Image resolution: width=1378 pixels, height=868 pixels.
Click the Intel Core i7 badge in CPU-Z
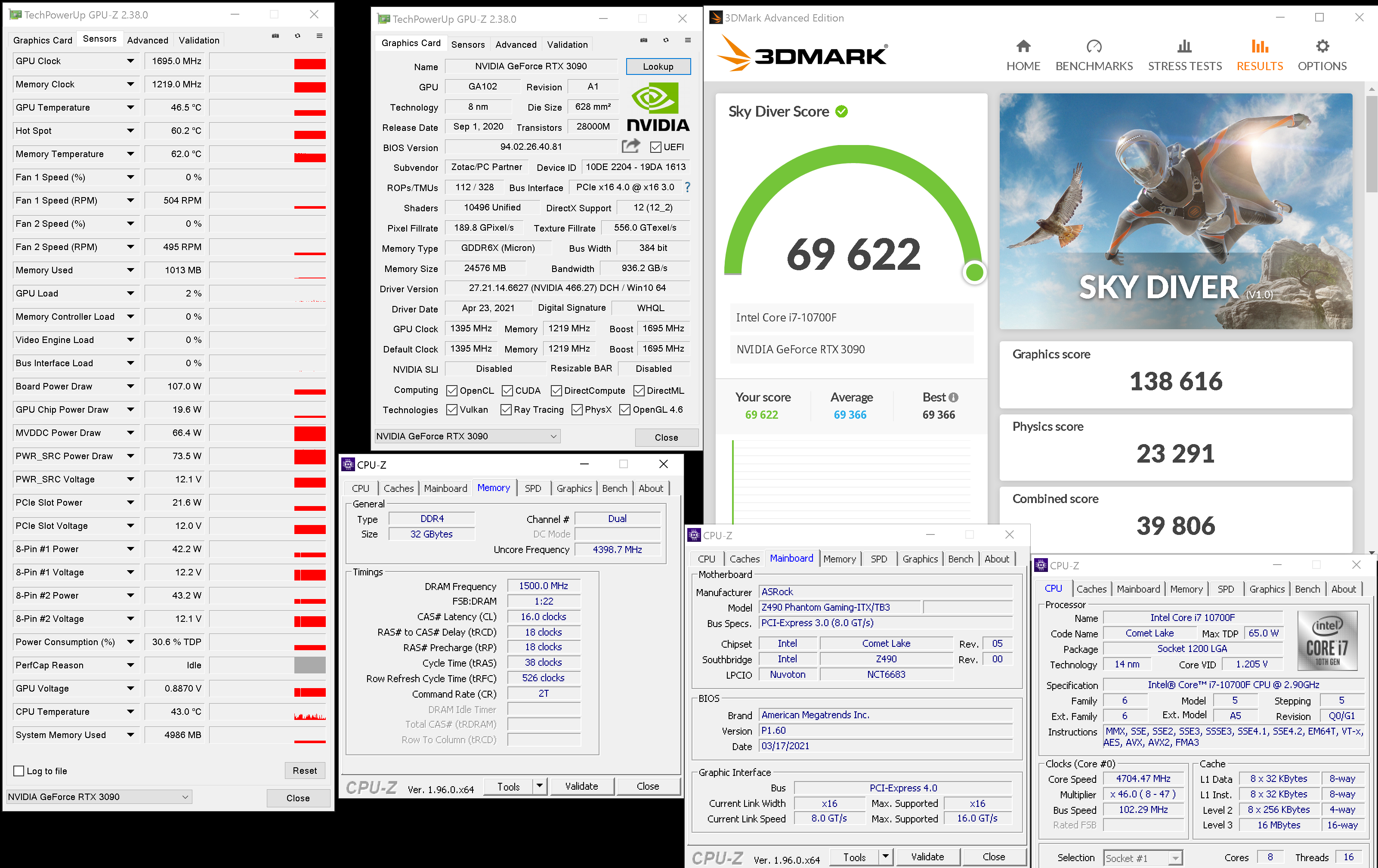(x=1327, y=641)
